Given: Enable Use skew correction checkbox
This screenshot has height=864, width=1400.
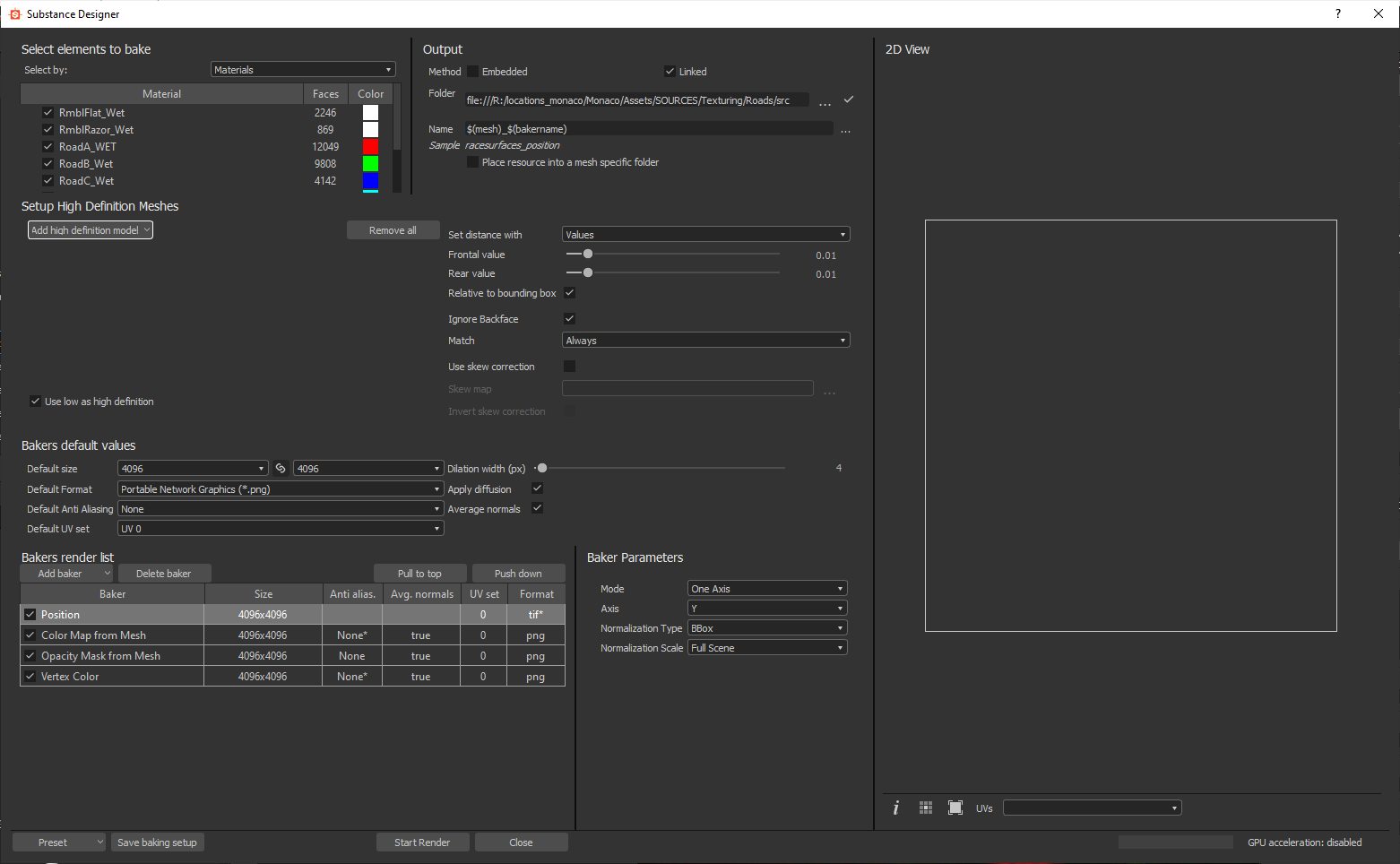Looking at the screenshot, I should 569,367.
